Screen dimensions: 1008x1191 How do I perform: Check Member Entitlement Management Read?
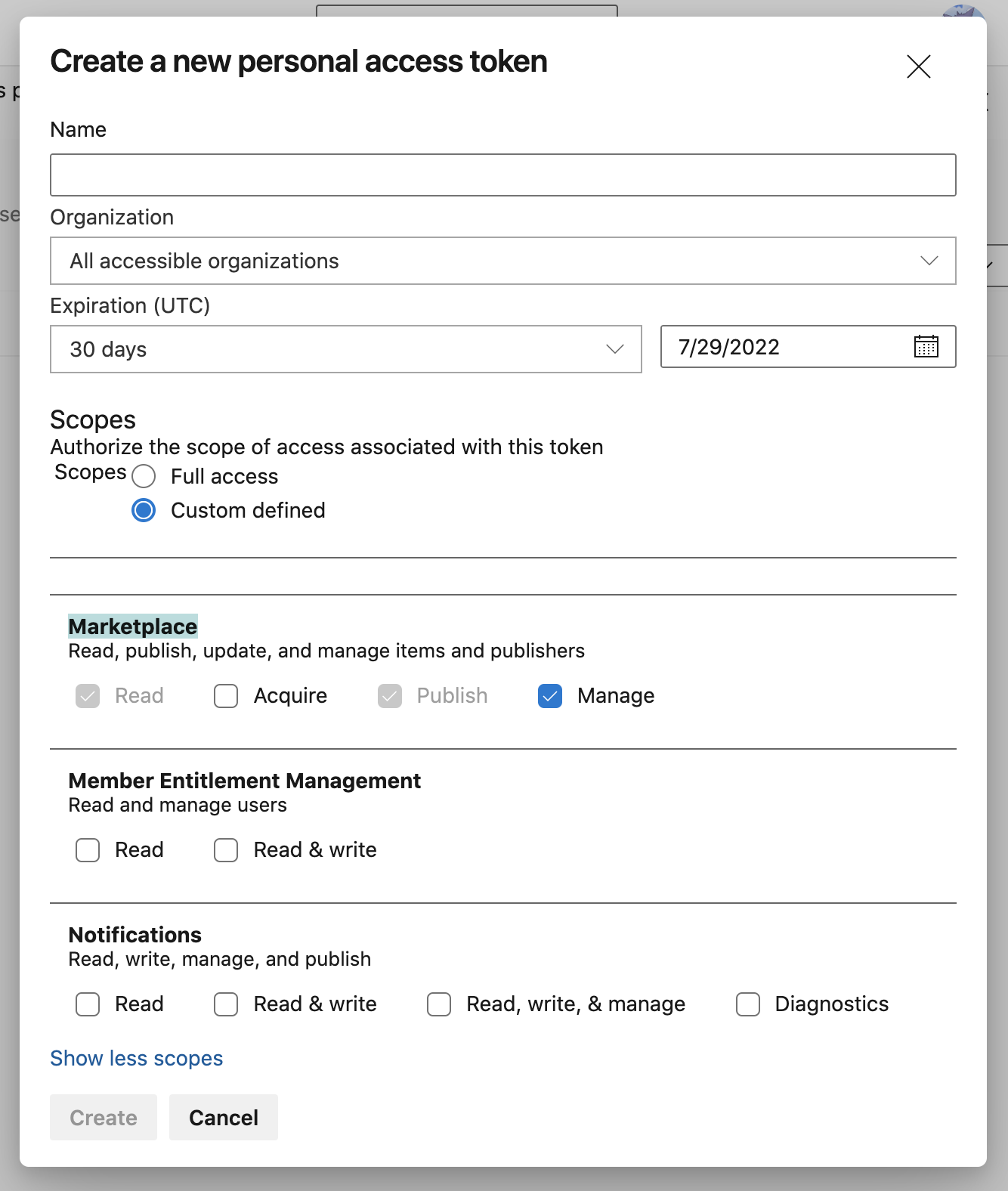(x=88, y=850)
